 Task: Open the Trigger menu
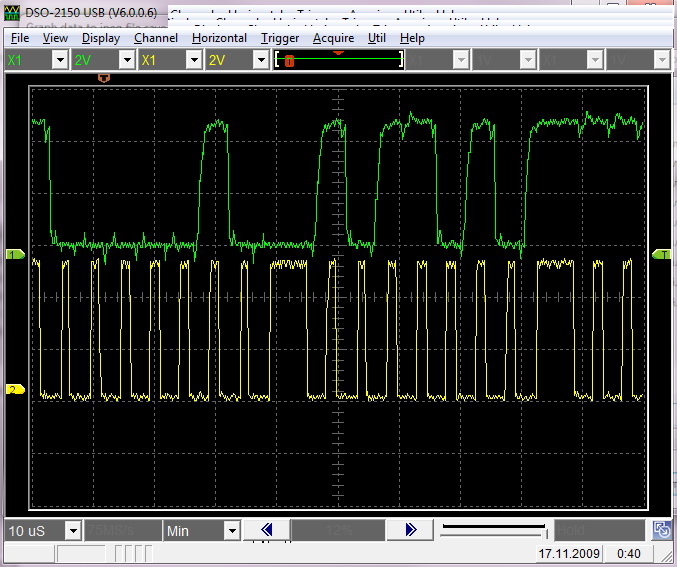pos(279,38)
